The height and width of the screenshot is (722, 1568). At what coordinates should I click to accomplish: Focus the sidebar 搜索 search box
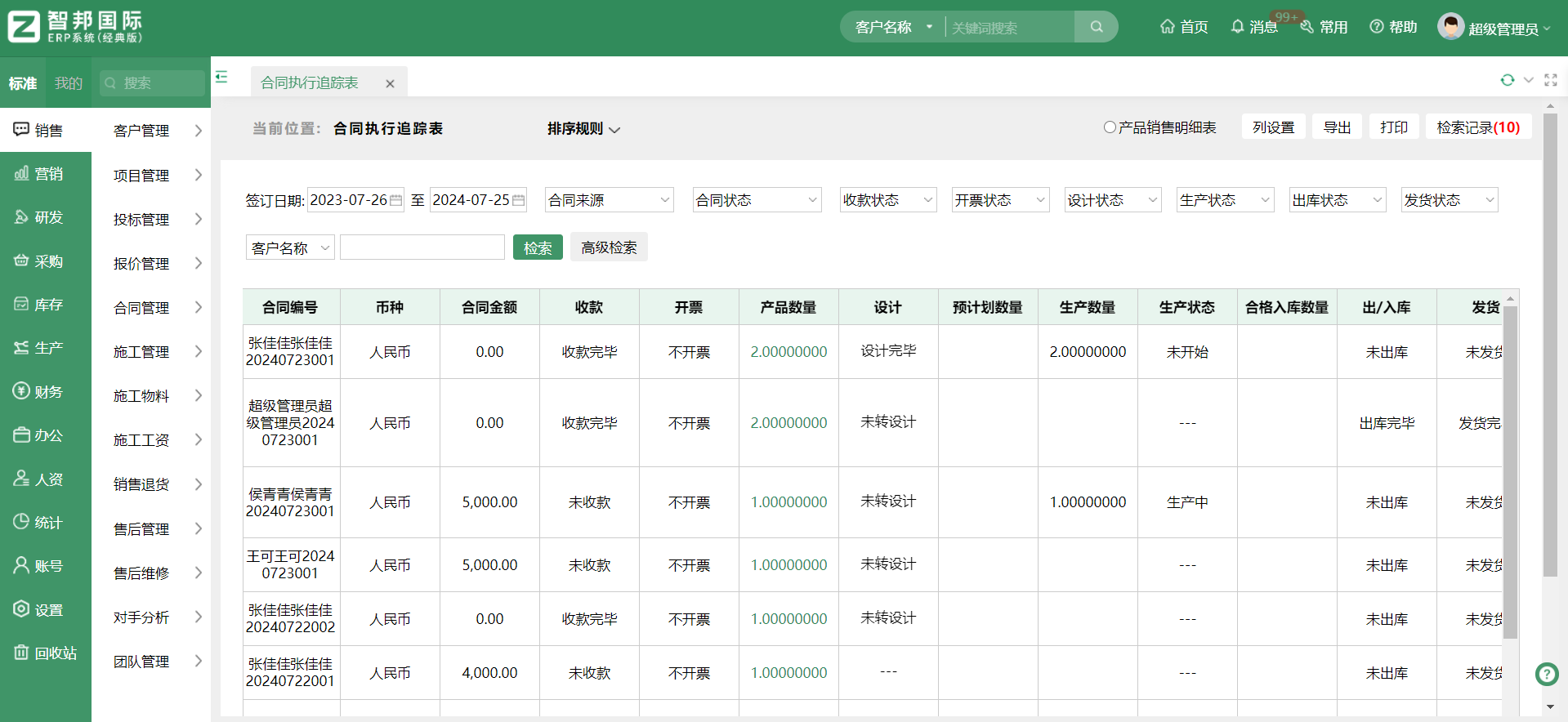152,83
